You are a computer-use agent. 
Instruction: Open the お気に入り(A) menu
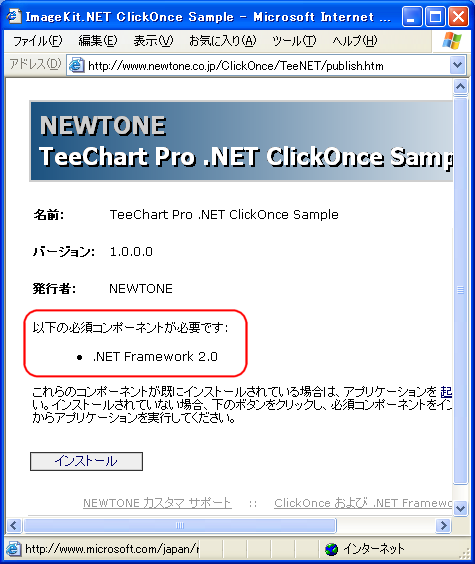[223, 41]
